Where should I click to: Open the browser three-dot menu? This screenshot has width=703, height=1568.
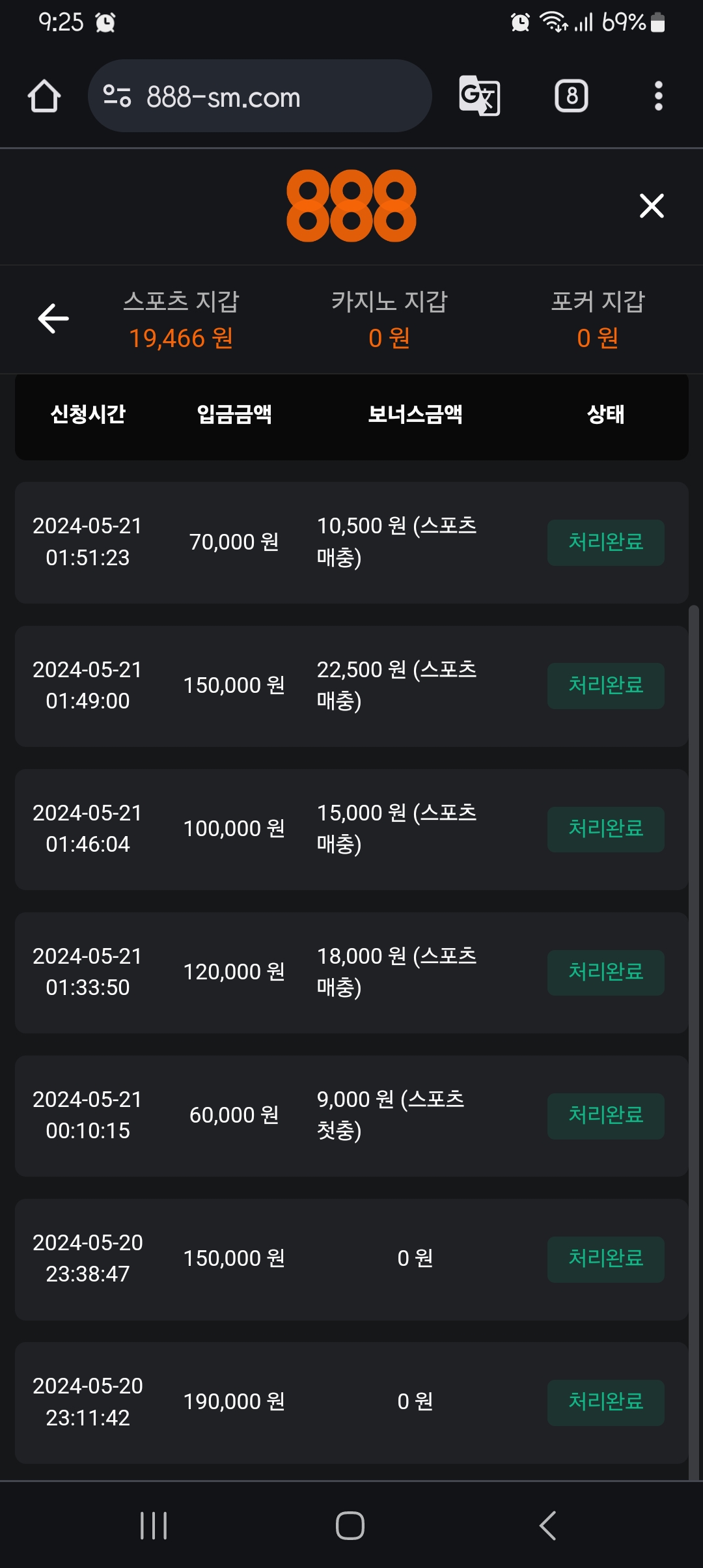point(658,96)
